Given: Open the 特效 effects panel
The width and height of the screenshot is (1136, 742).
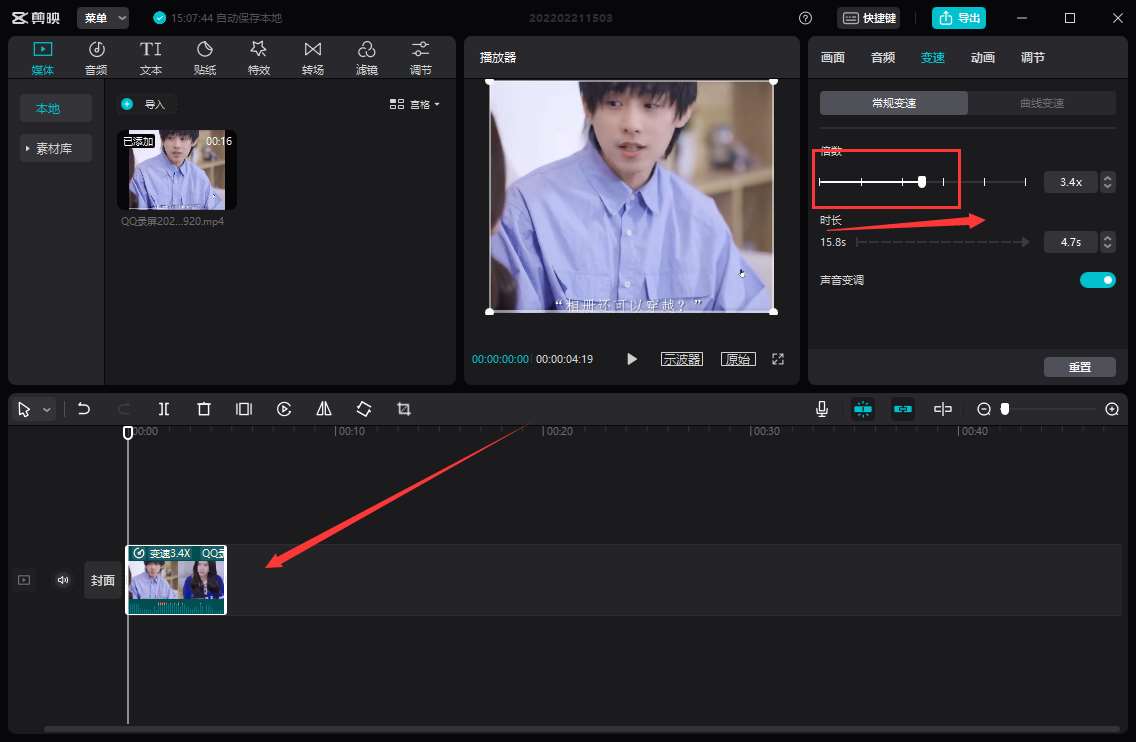Looking at the screenshot, I should pos(259,58).
